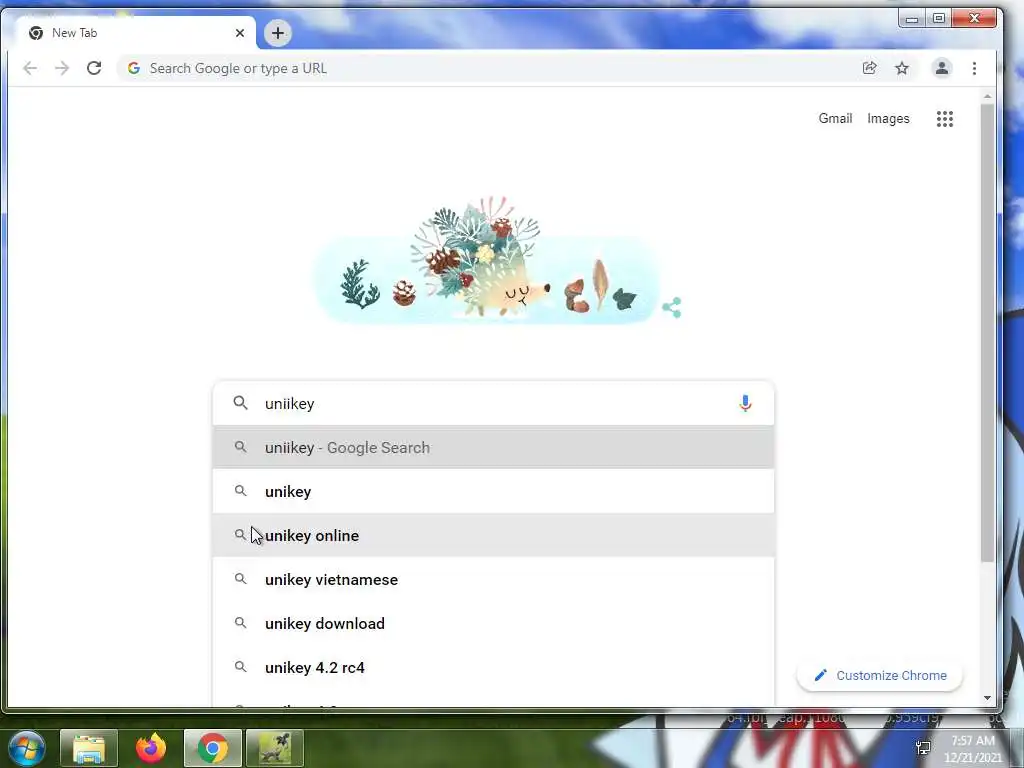Select the New Tab tab
This screenshot has width=1024, height=768.
tap(134, 33)
